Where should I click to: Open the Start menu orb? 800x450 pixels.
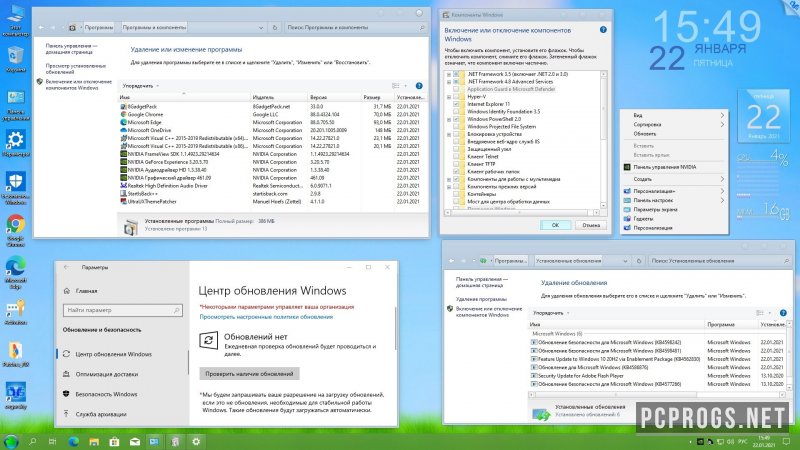click(11, 442)
